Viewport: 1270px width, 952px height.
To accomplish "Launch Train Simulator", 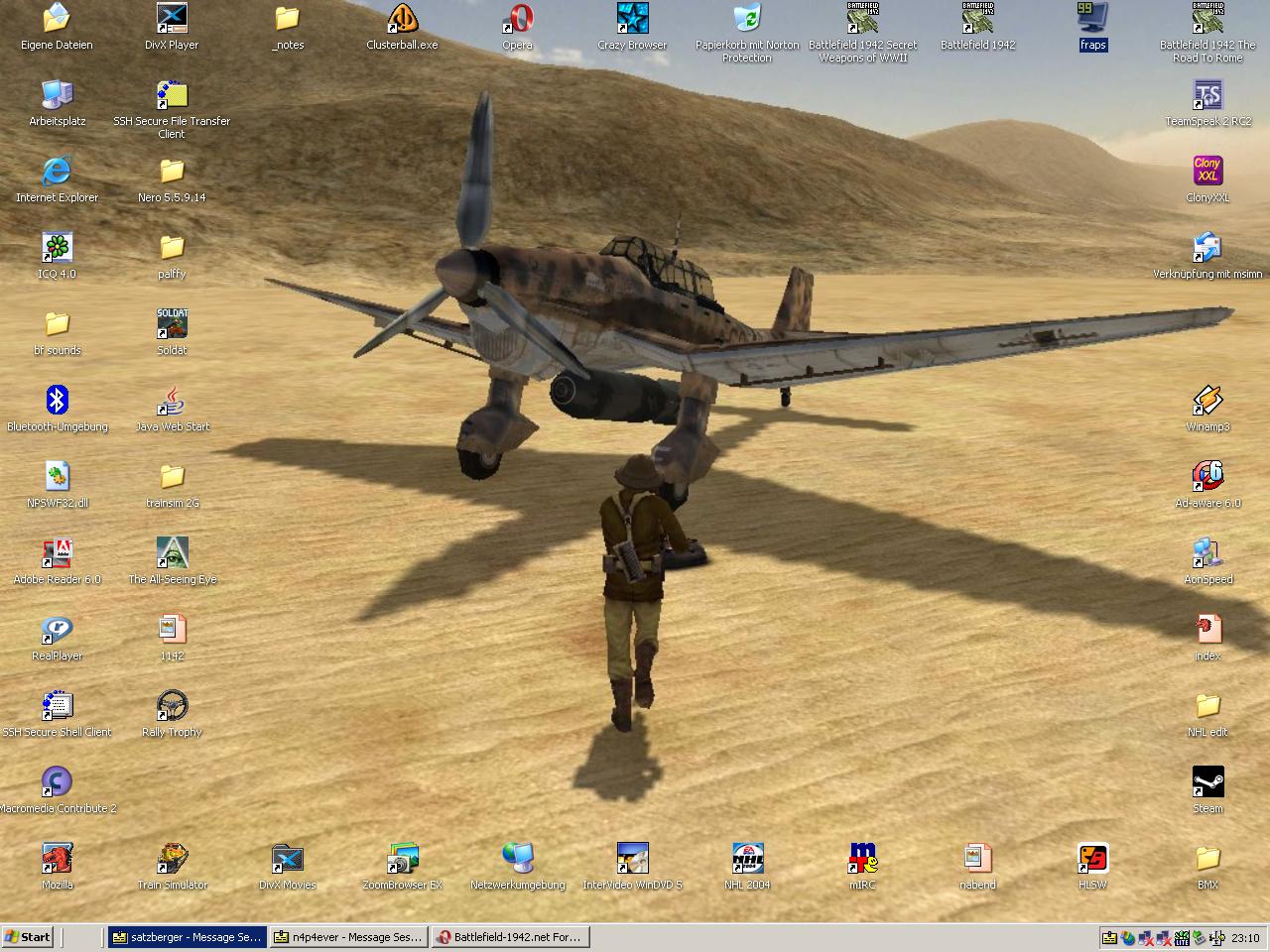I will (x=172, y=867).
